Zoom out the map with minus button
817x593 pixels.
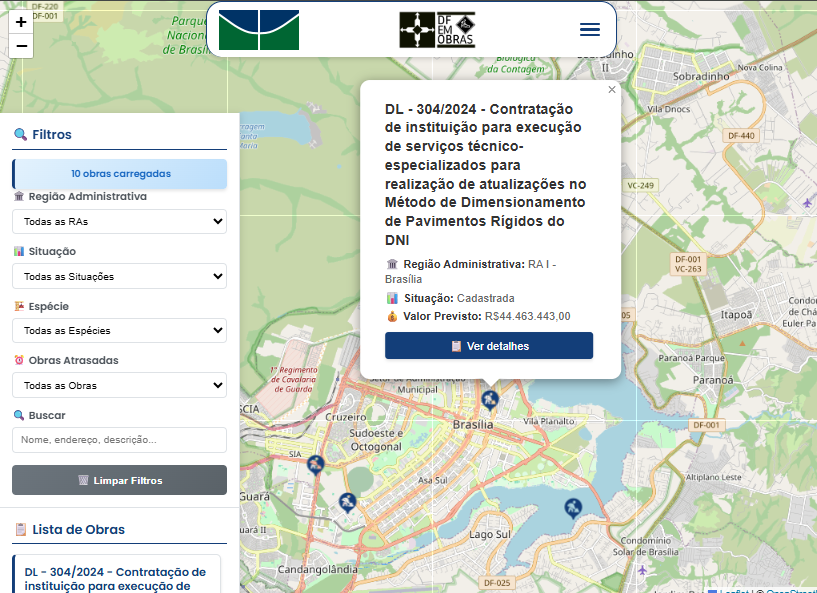(x=21, y=46)
